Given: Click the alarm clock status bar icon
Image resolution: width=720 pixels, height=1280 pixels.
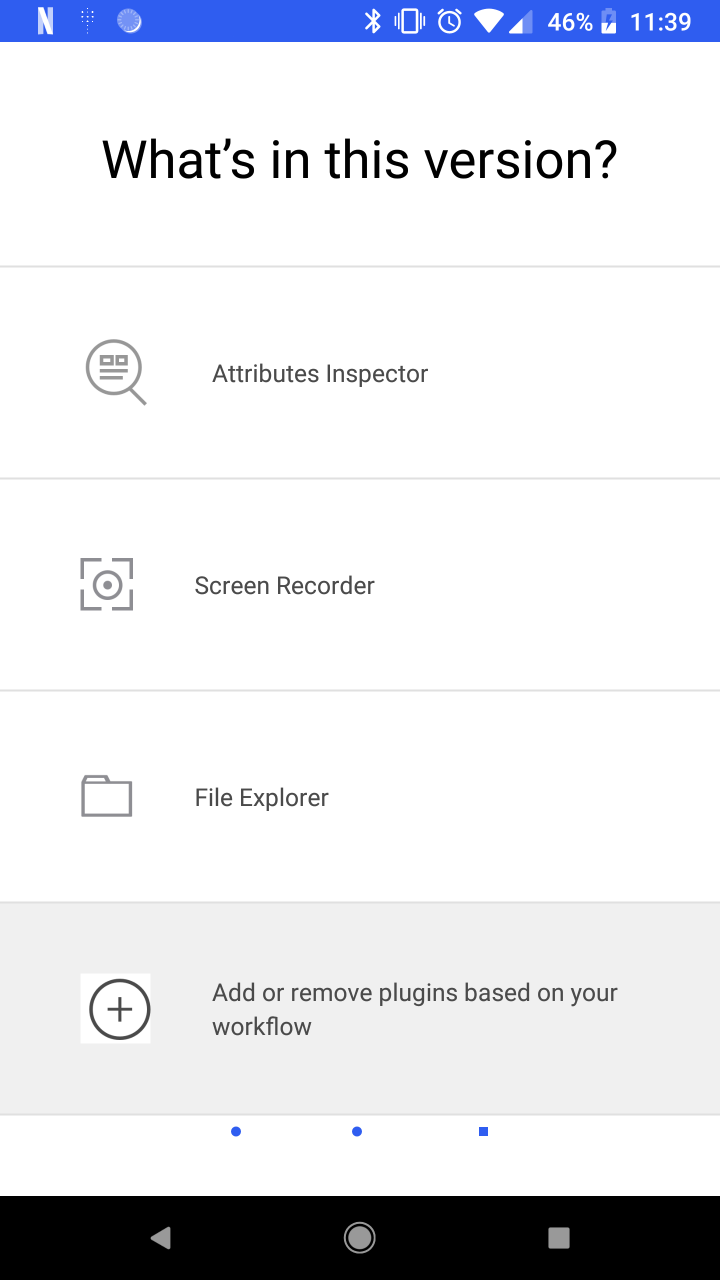Looking at the screenshot, I should [x=451, y=20].
